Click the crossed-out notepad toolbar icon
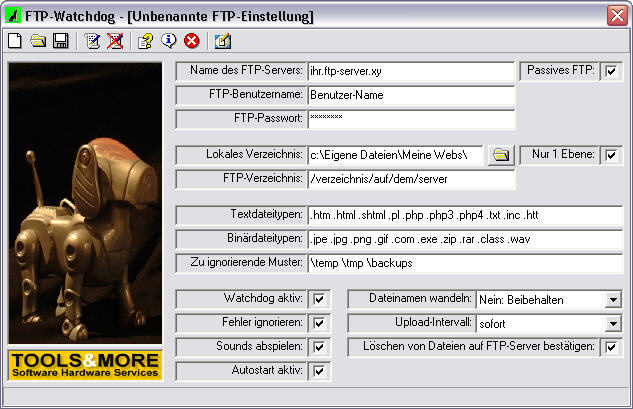 tap(115, 41)
